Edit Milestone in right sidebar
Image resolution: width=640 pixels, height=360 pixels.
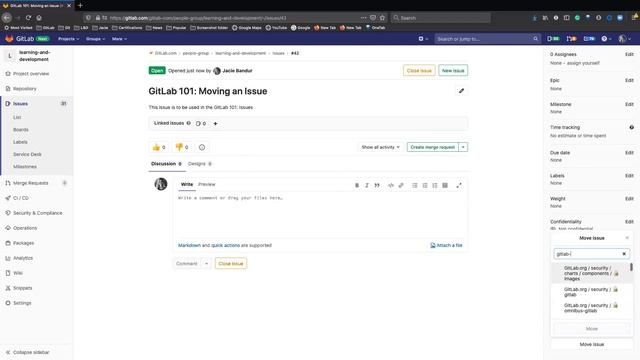coord(629,104)
